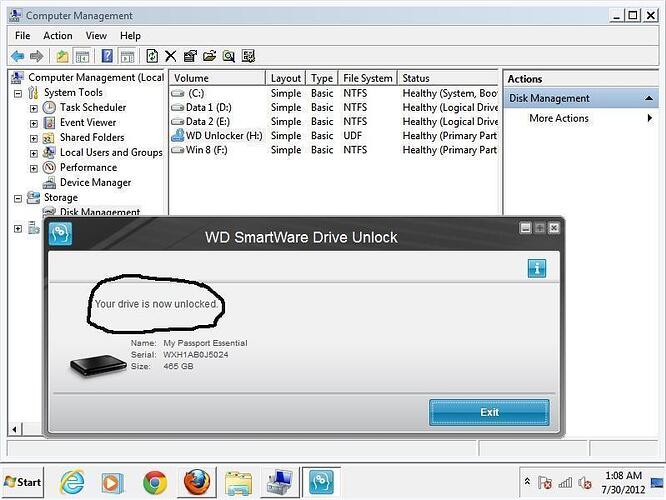Collapse the Disk Management actions section arrow
This screenshot has height=500, width=666.
(x=649, y=98)
